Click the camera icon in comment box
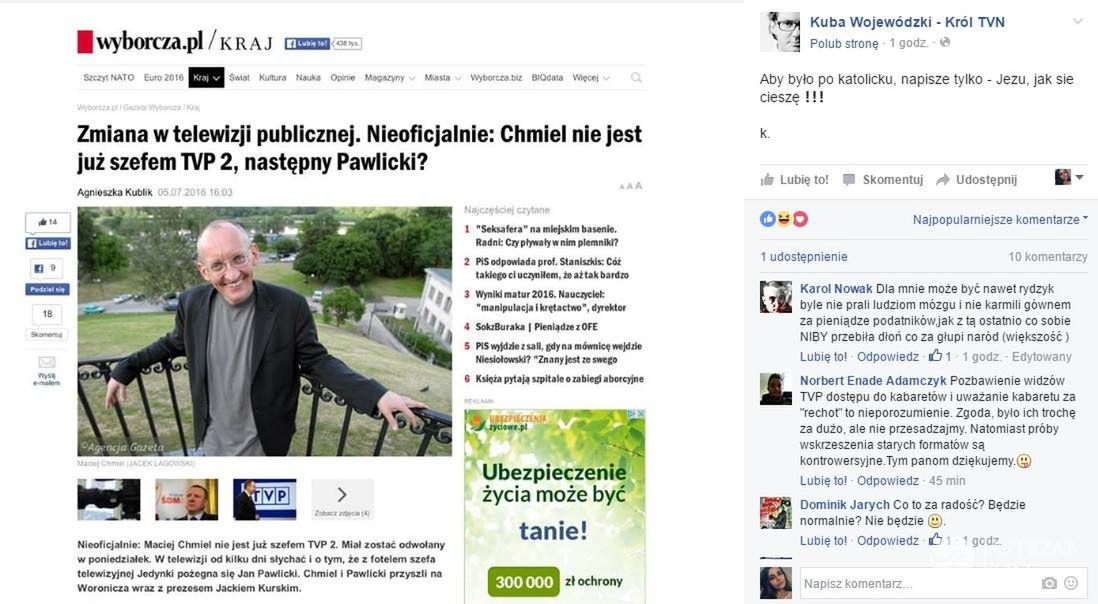 [1048, 583]
